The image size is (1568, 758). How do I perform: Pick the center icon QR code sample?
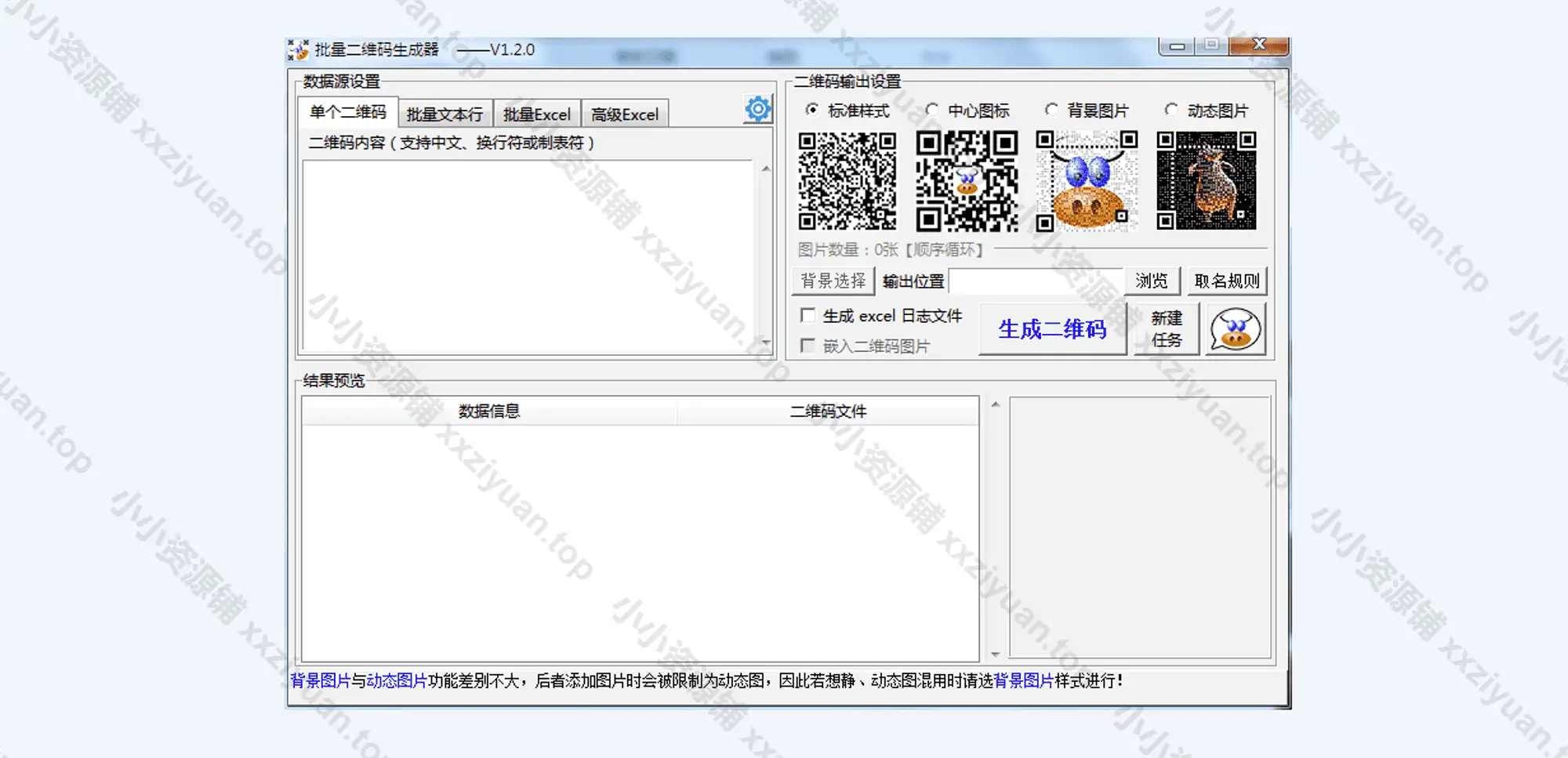click(x=967, y=181)
